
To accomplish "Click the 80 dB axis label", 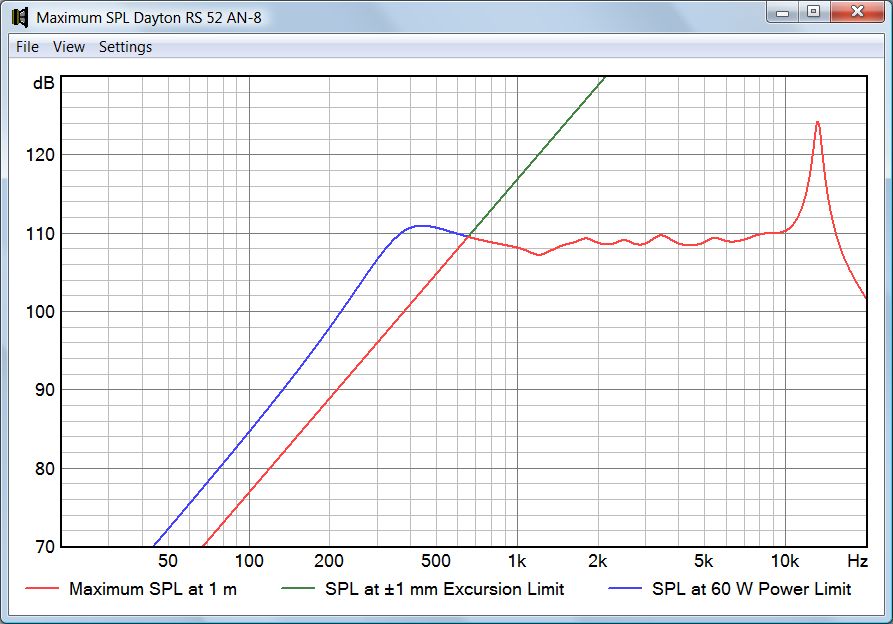I will [44, 469].
